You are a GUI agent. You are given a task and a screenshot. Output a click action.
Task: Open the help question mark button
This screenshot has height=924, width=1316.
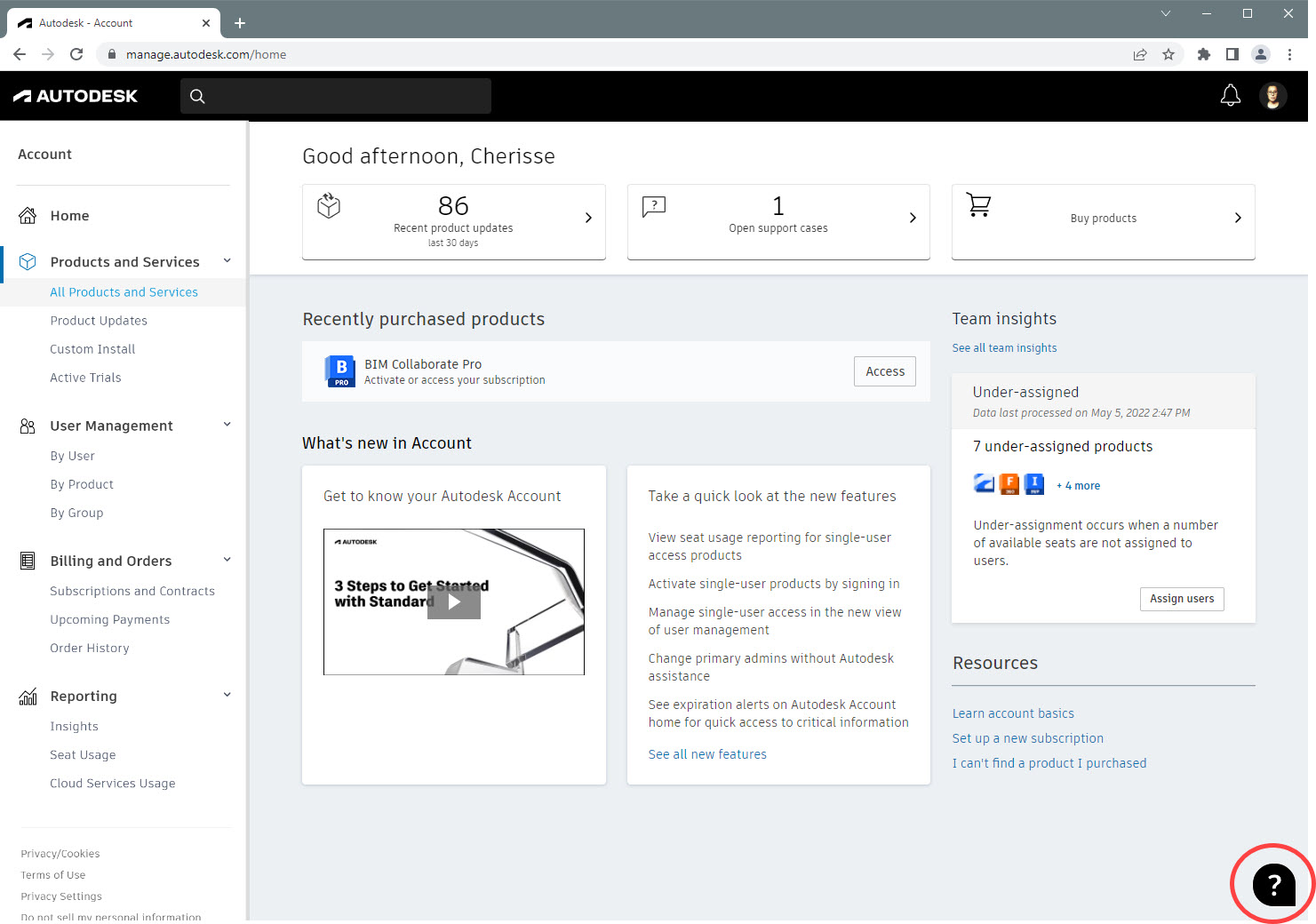click(1274, 884)
